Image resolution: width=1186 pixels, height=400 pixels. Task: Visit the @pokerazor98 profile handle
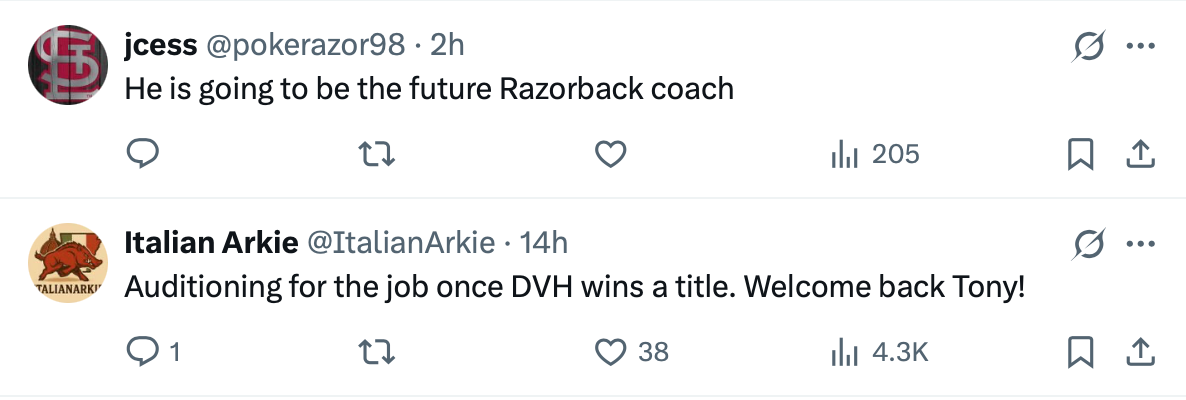pos(305,45)
